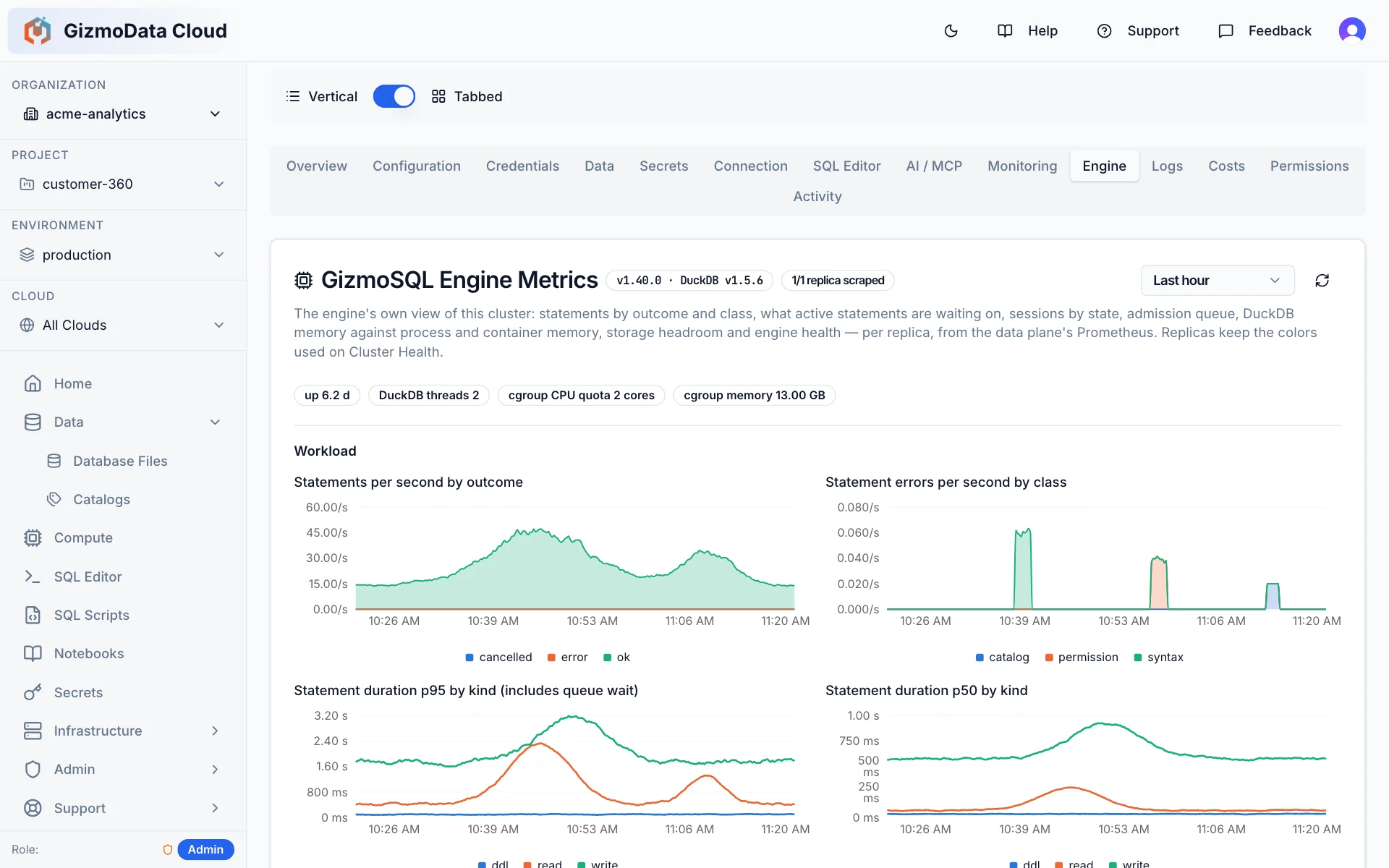Toggle the catalog series in errors legend
The image size is (1389, 868).
(x=1002, y=657)
